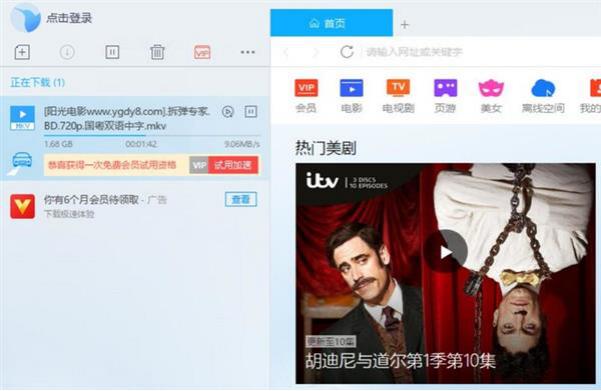Add a new download task

(x=22, y=52)
